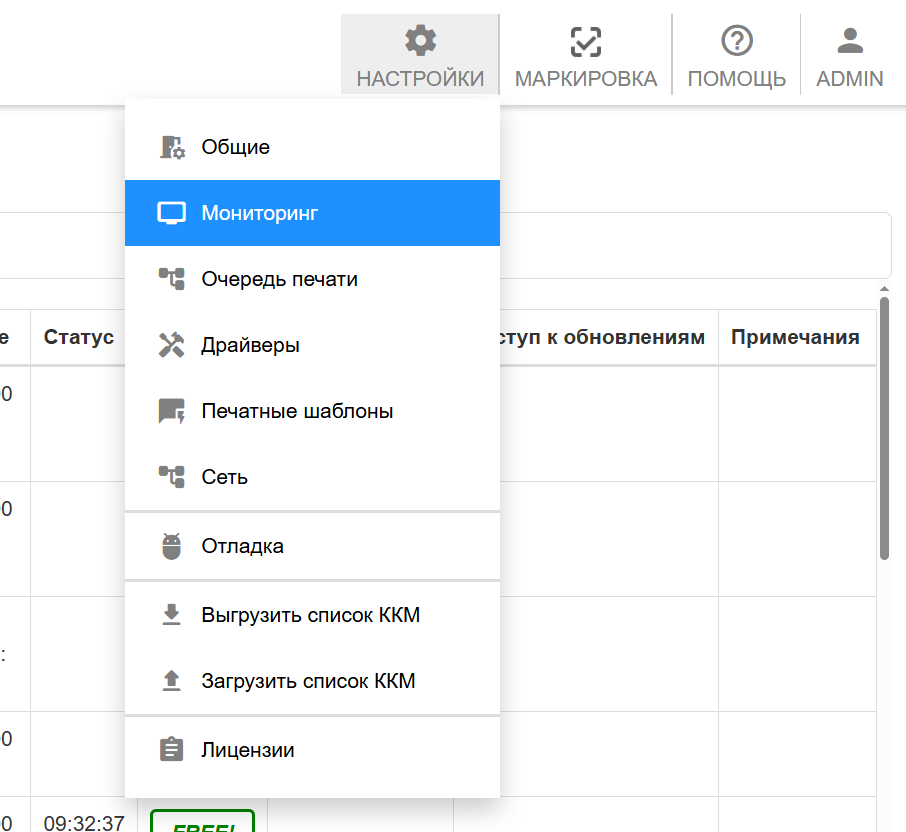Click the upload icon beside Загрузить список ККМ

172,681
